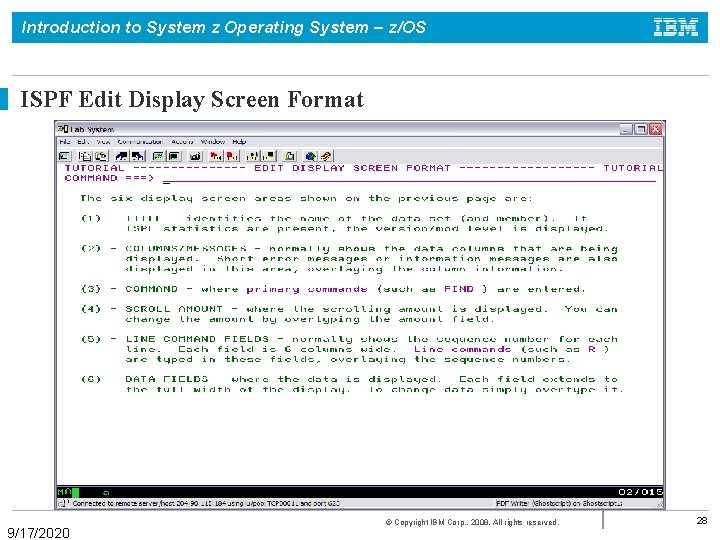
Task: Click the '(4)' list number
Action: 91,309
